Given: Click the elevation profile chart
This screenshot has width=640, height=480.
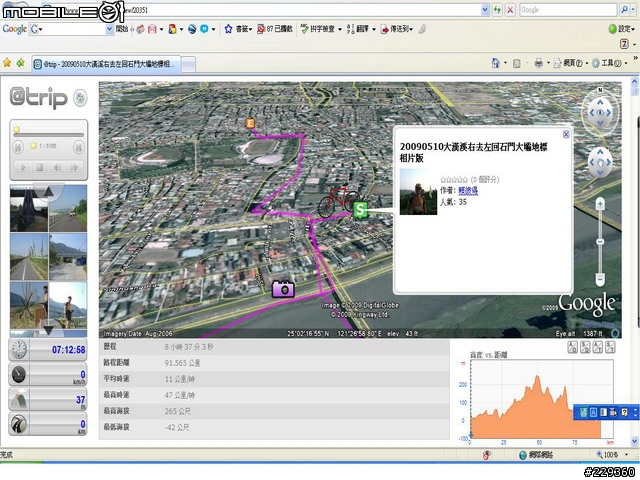Looking at the screenshot, I should coord(542,399).
